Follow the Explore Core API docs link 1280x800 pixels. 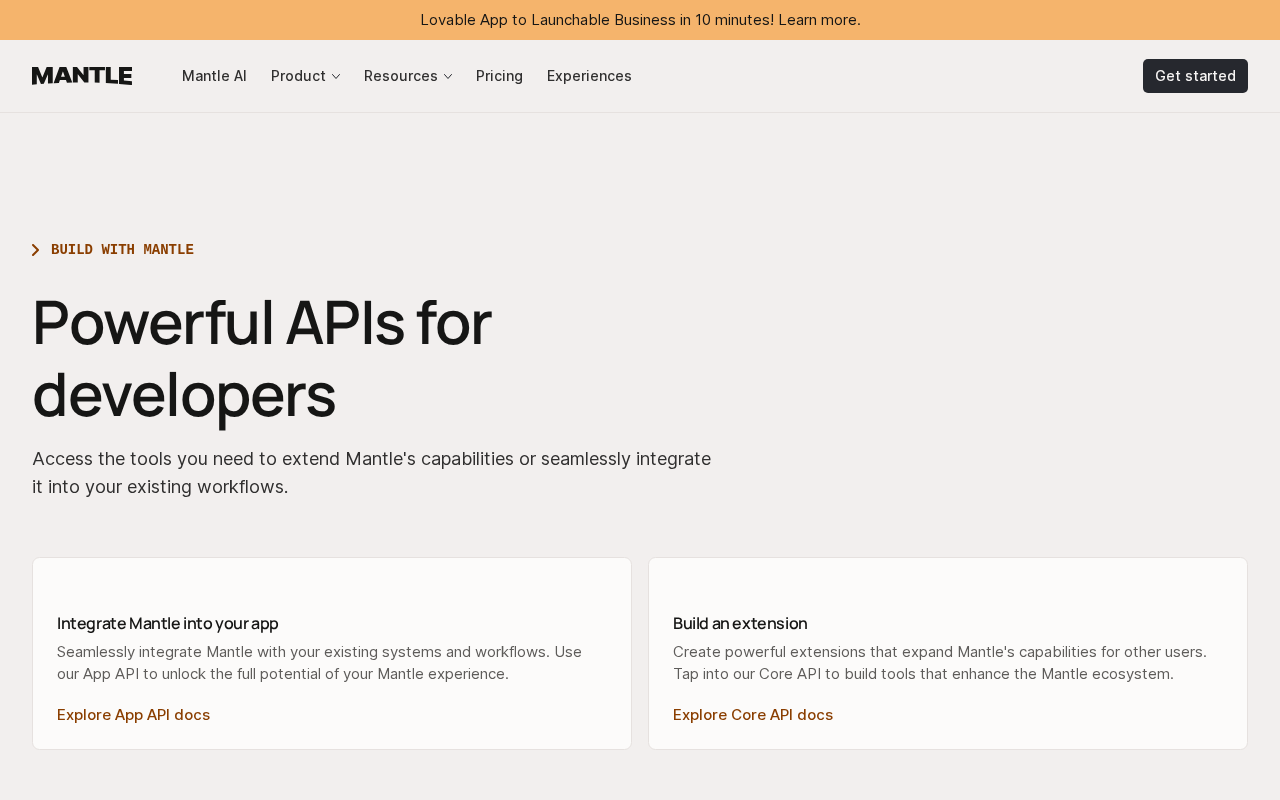[752, 715]
